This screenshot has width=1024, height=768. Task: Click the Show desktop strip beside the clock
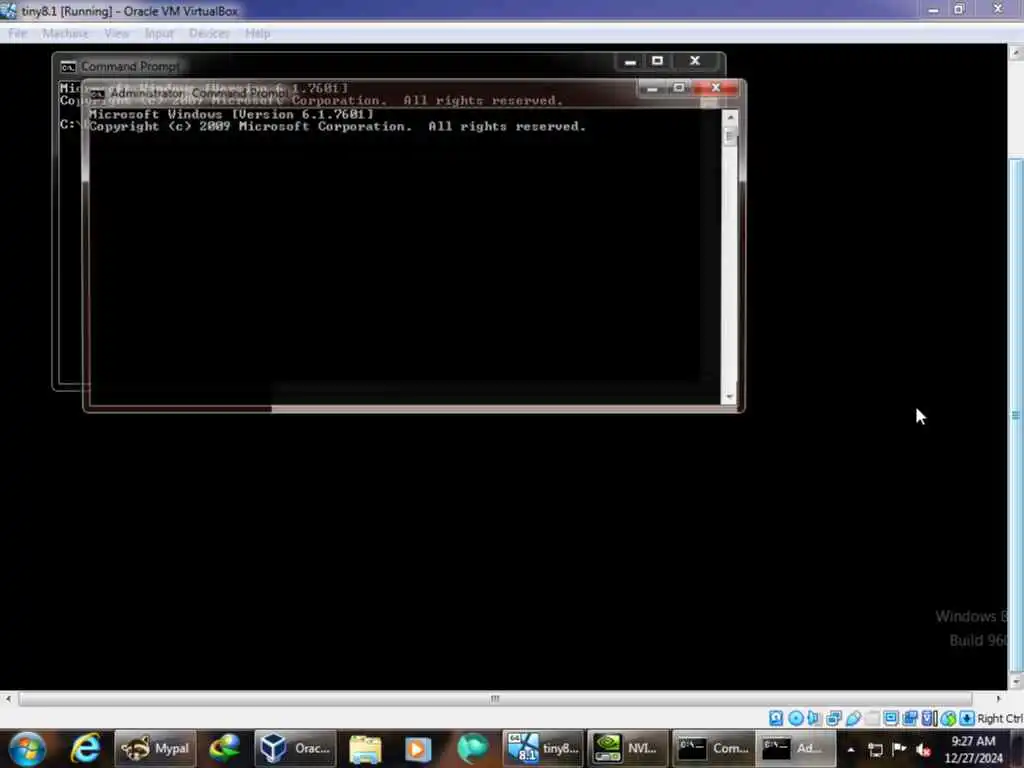(x=1019, y=748)
